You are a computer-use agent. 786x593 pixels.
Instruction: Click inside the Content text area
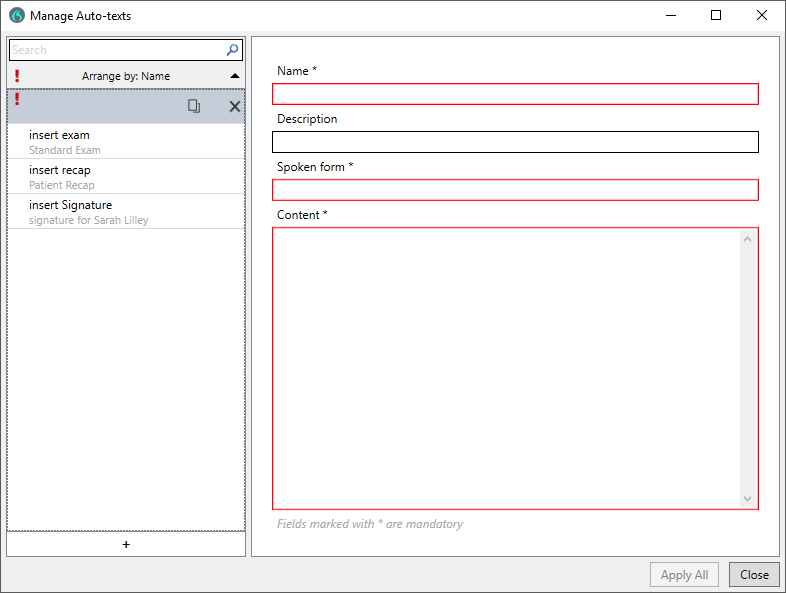click(x=506, y=368)
